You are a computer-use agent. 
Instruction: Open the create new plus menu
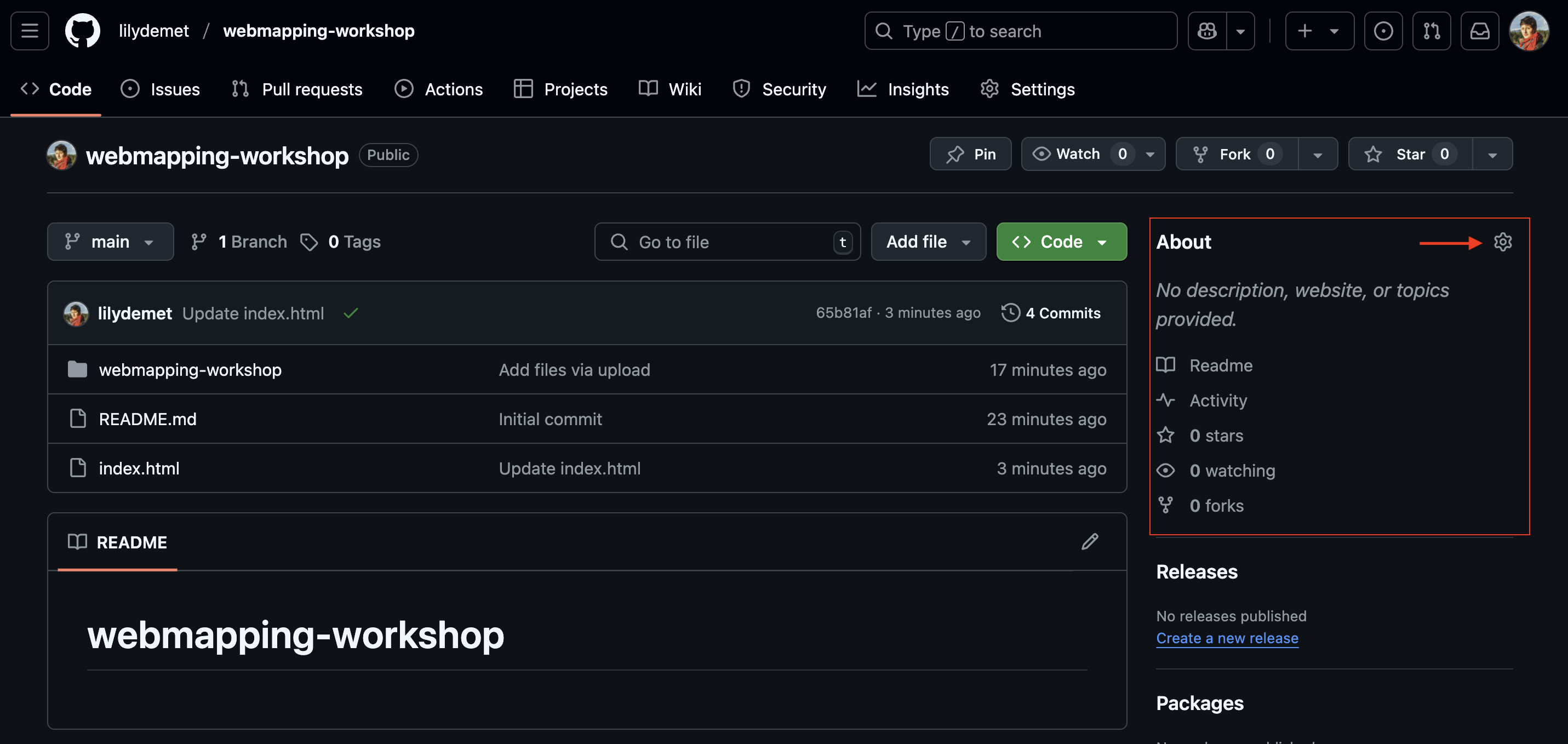[1319, 31]
